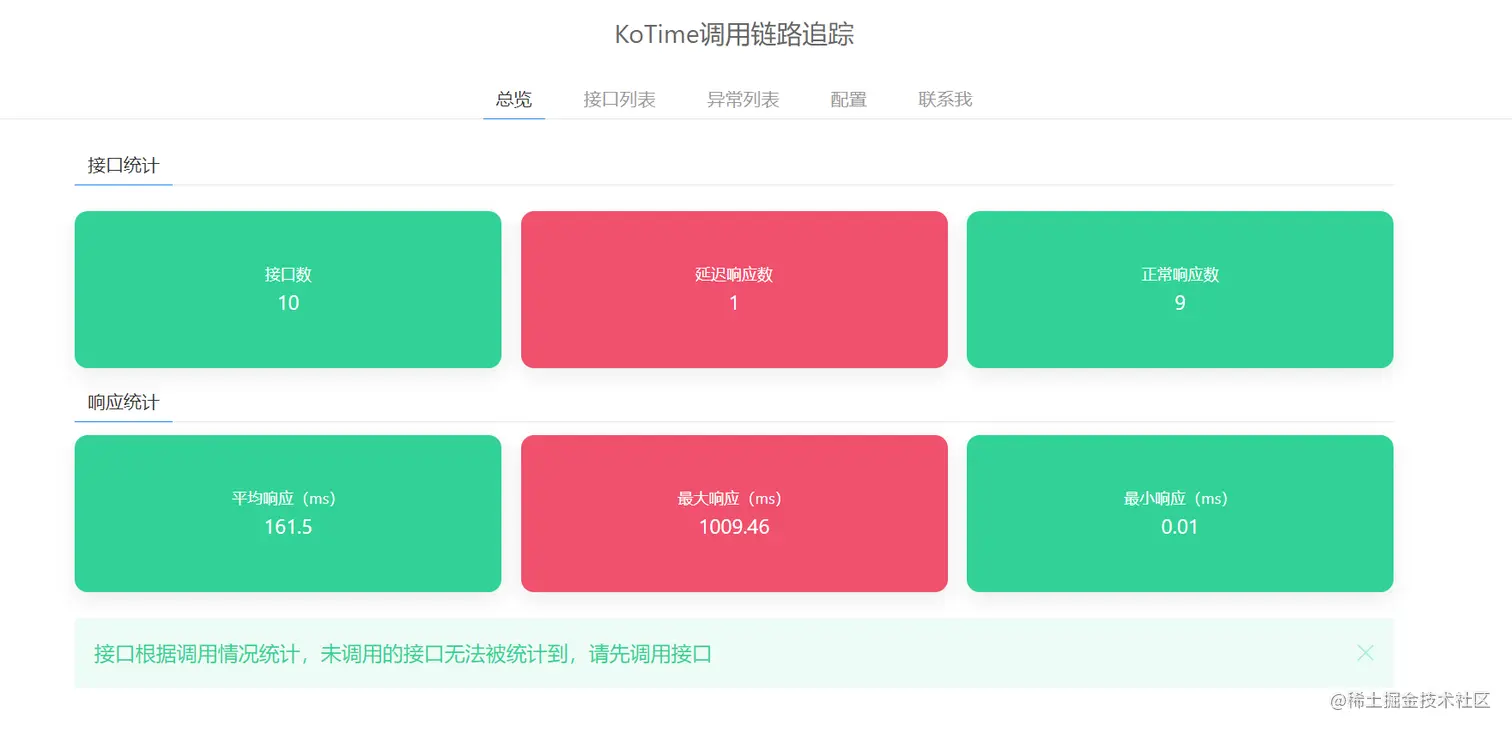
Task: Click the 接口统计 section heading
Action: click(x=123, y=165)
